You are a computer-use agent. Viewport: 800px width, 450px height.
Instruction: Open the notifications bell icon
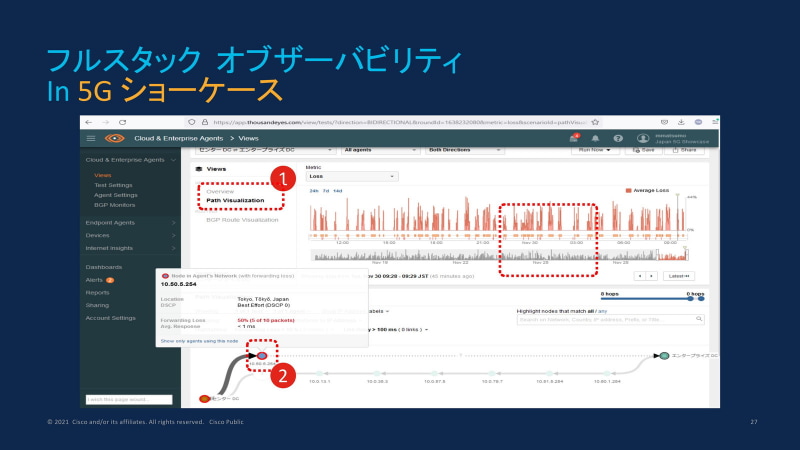click(x=595, y=138)
